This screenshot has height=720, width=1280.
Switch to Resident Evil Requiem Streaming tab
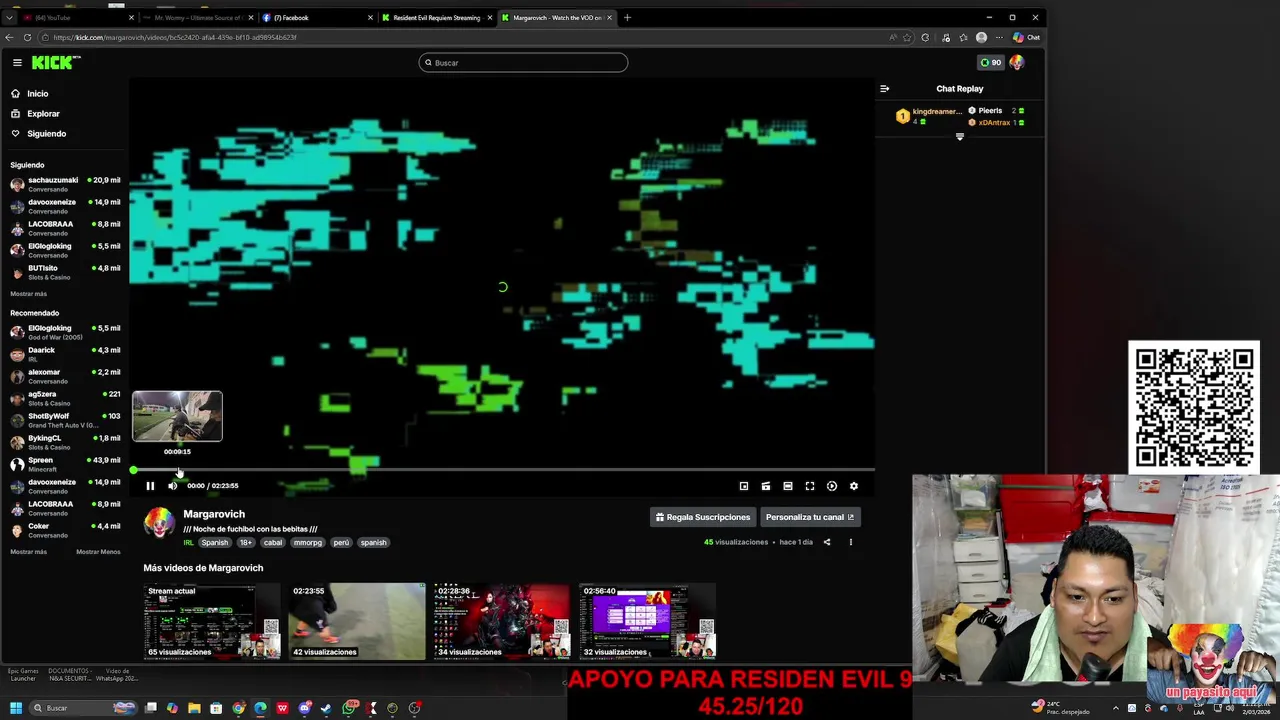click(436, 17)
